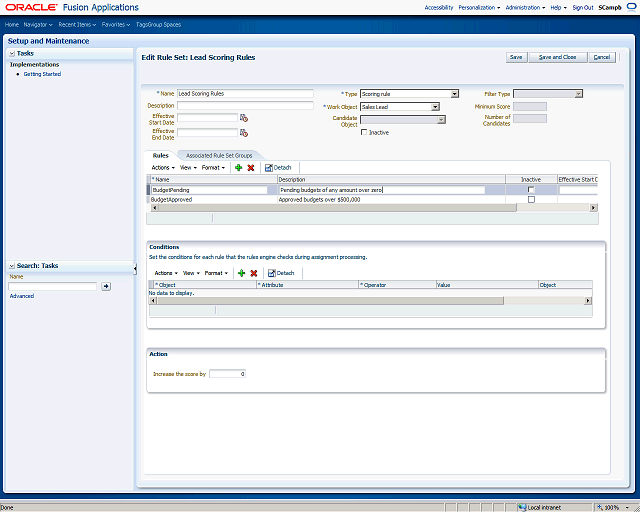Open View menu in Rules toolbar

pyautogui.click(x=188, y=167)
